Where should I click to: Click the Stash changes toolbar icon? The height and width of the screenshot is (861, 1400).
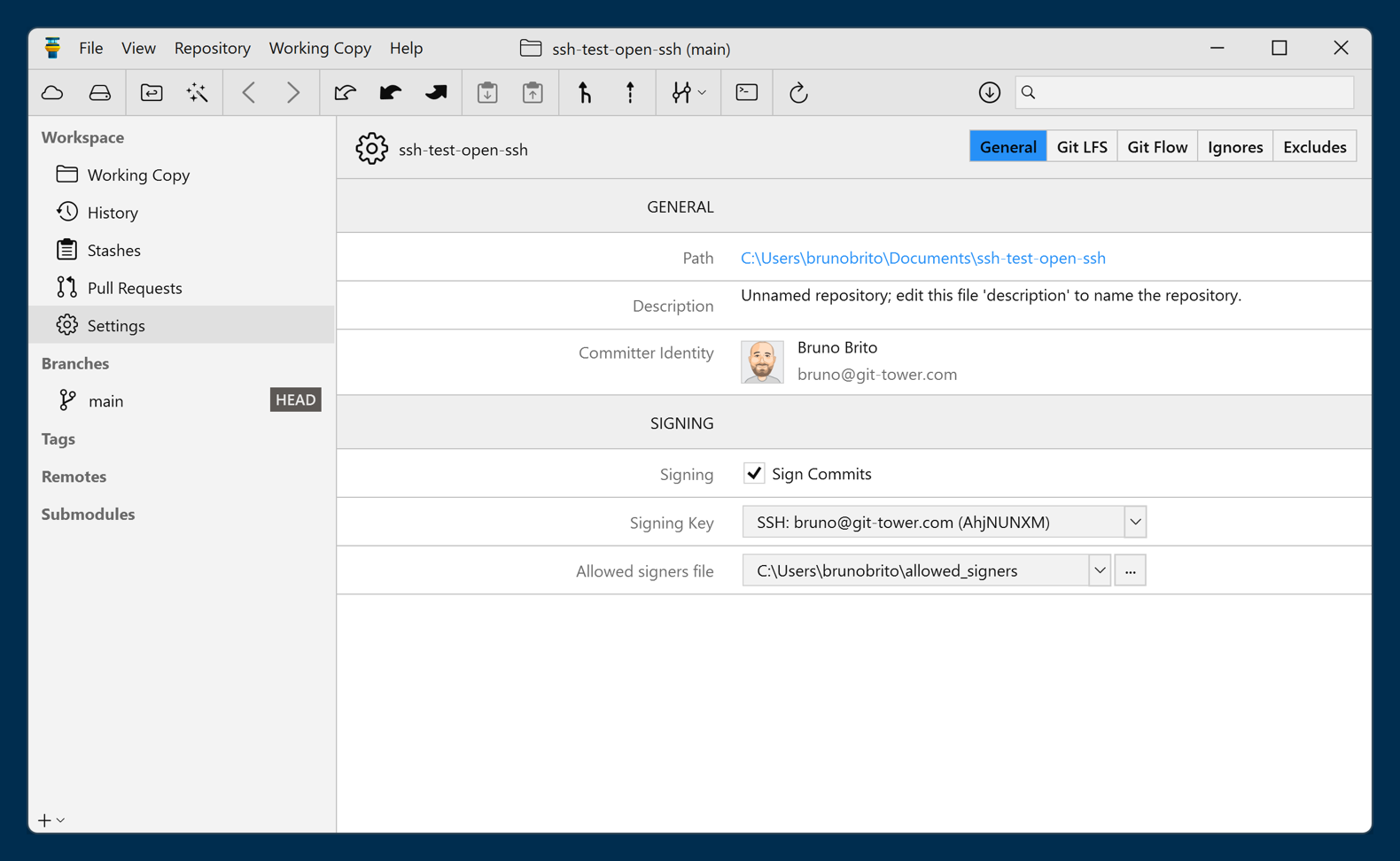[x=487, y=93]
